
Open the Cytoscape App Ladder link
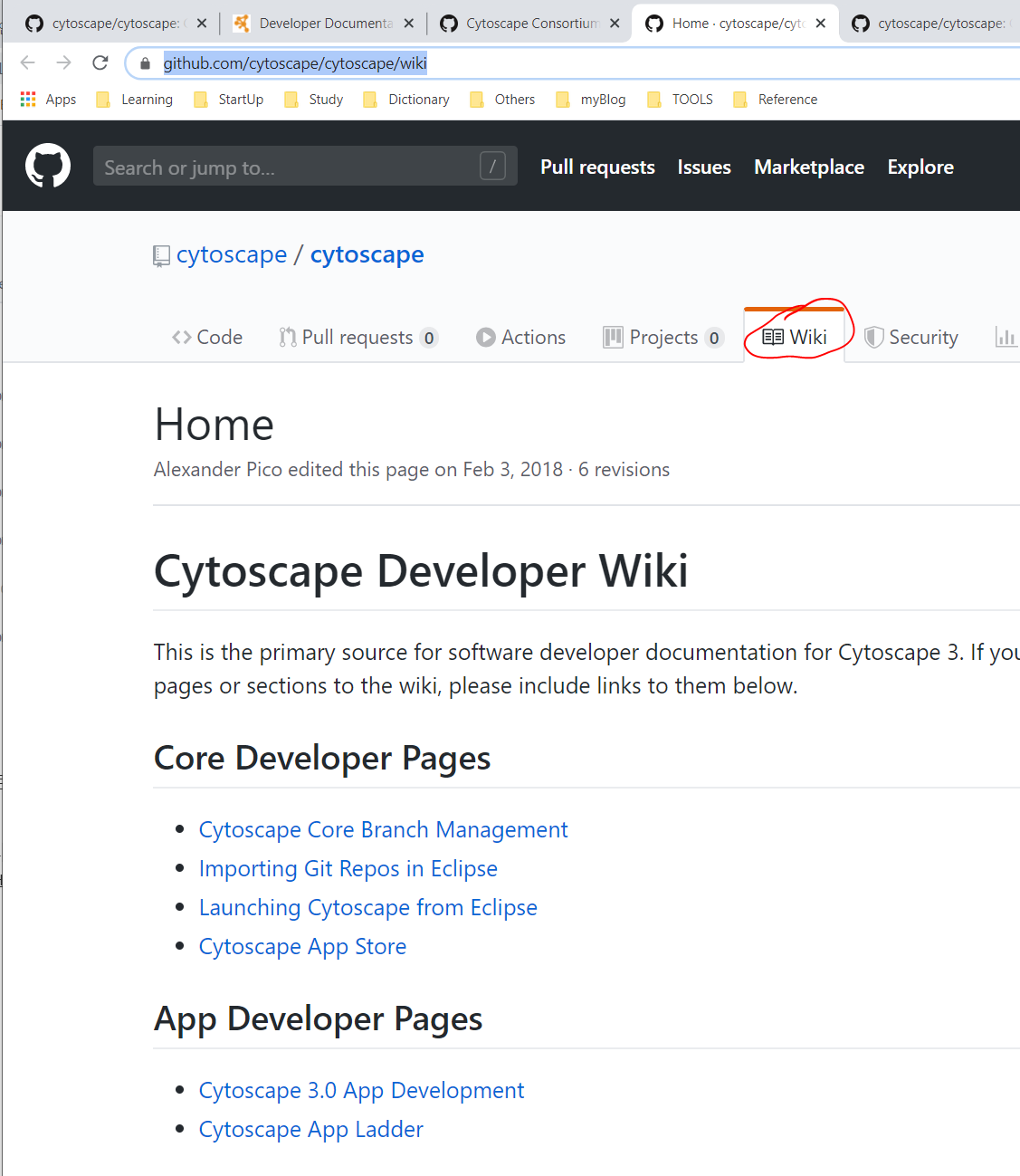pyautogui.click(x=311, y=1129)
